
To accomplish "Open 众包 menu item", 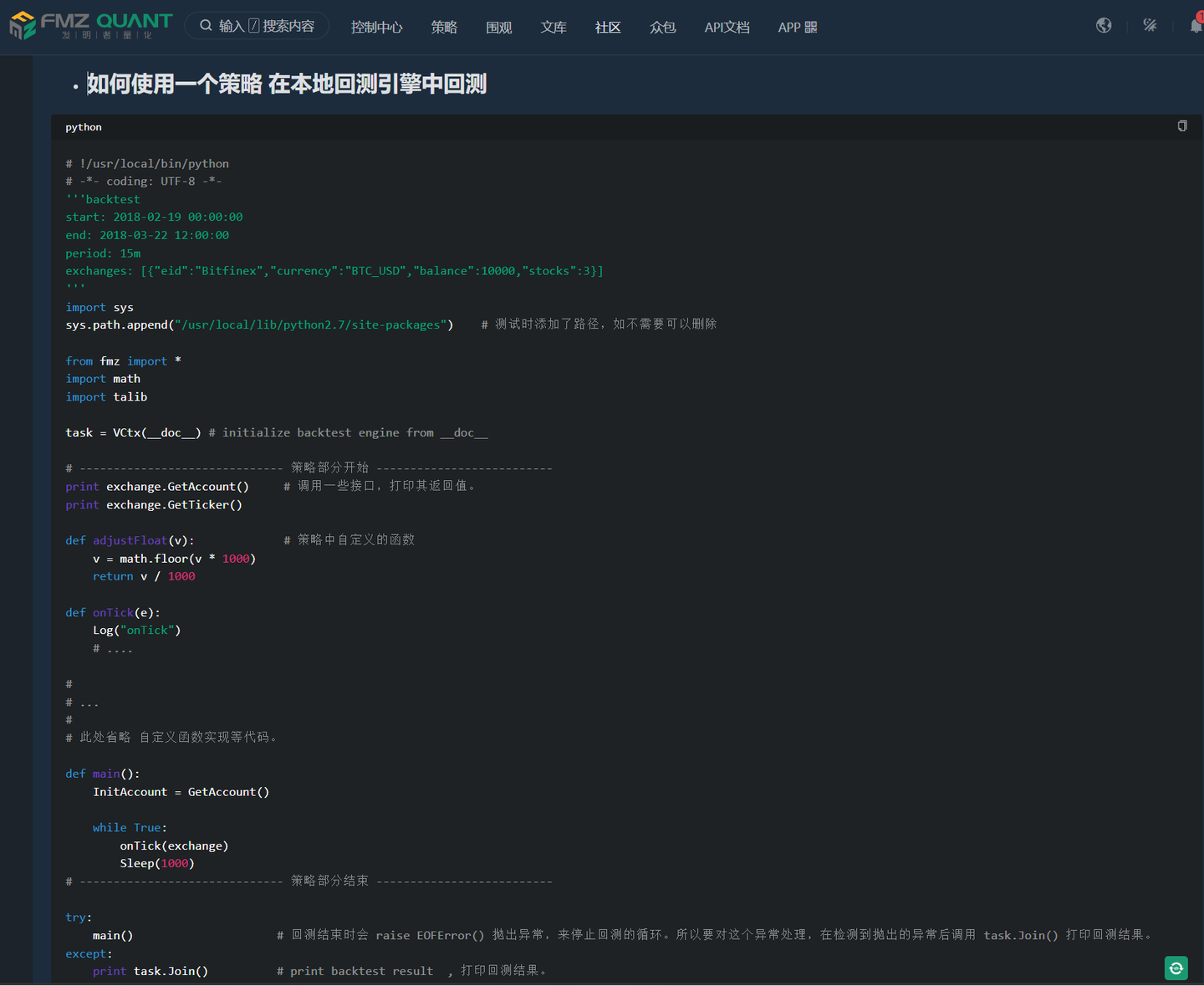I will click(663, 28).
